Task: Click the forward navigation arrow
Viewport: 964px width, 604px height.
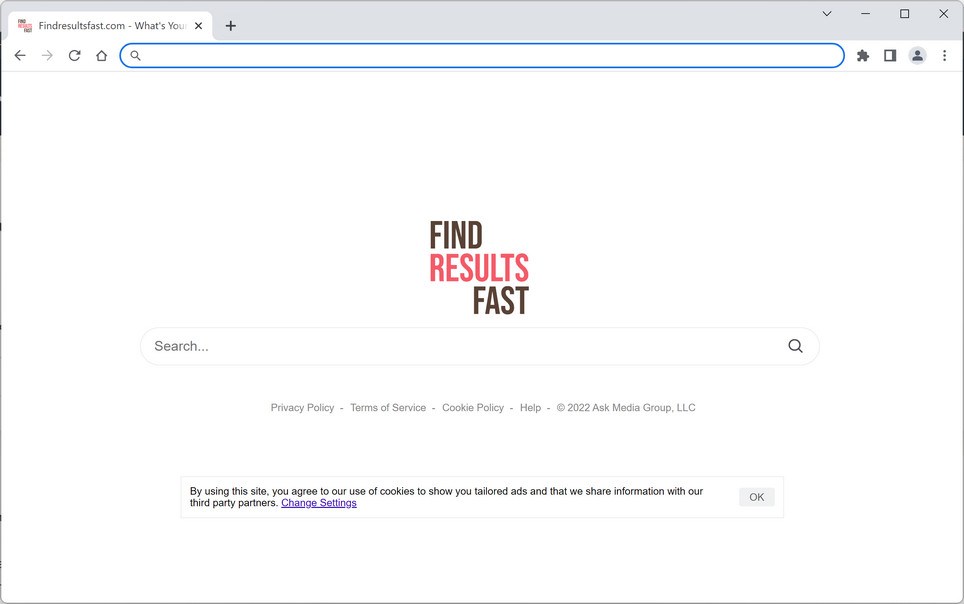Action: [47, 56]
